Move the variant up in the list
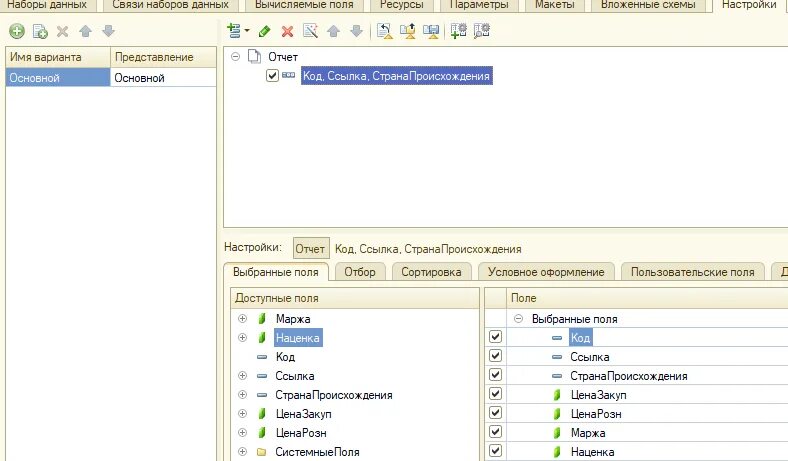Screen dimensions: 788x461 click(x=85, y=31)
